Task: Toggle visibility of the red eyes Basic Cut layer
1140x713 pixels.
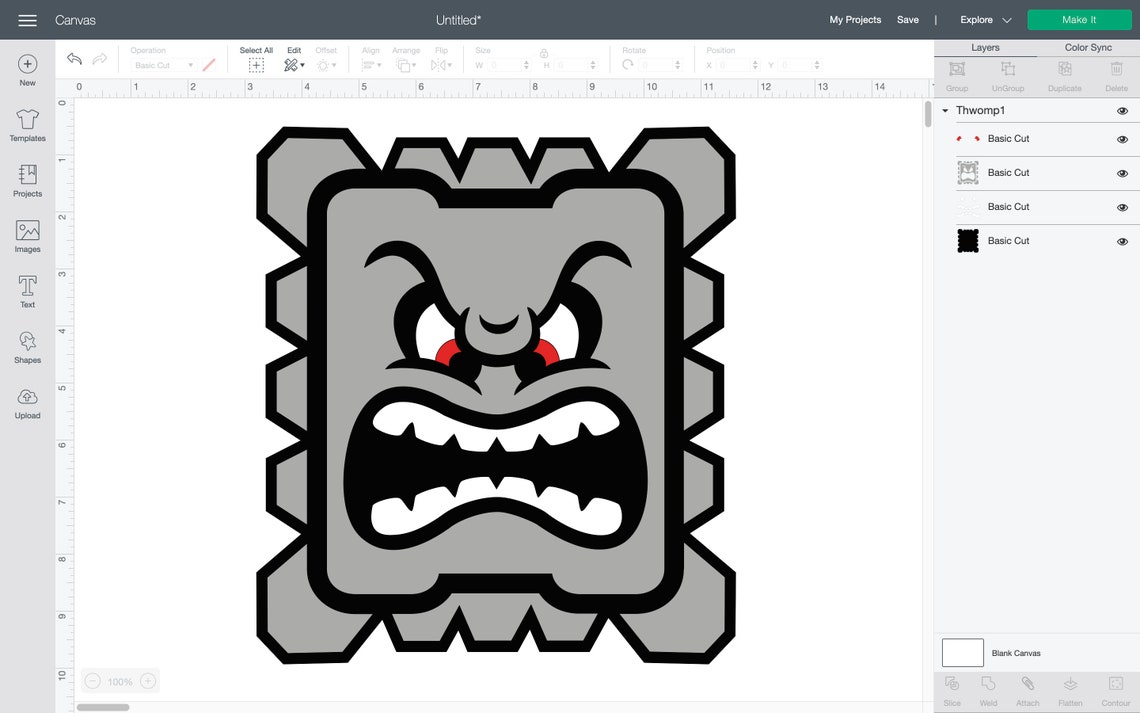Action: (x=1122, y=139)
